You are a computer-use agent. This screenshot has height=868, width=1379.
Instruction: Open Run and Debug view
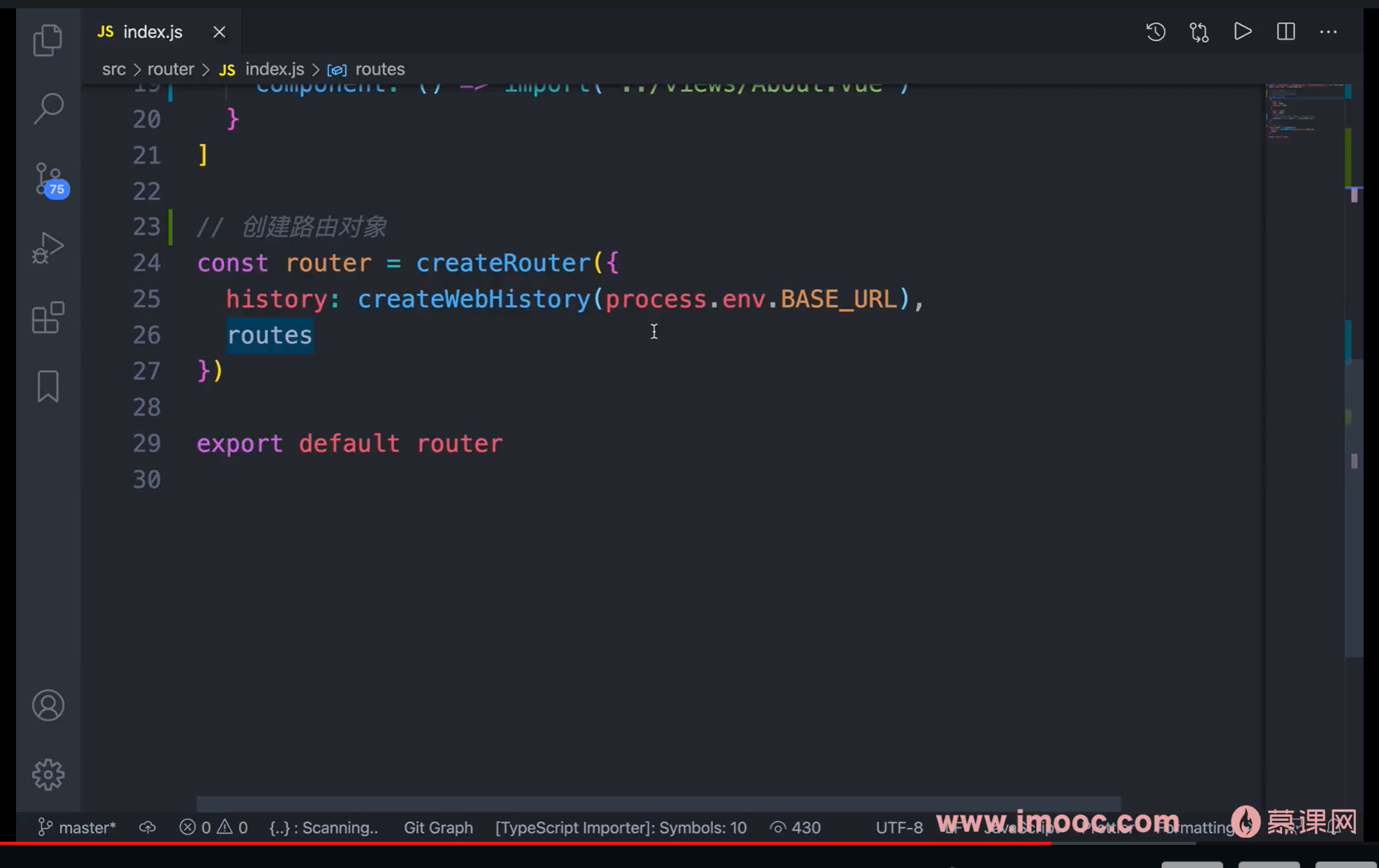coord(48,248)
